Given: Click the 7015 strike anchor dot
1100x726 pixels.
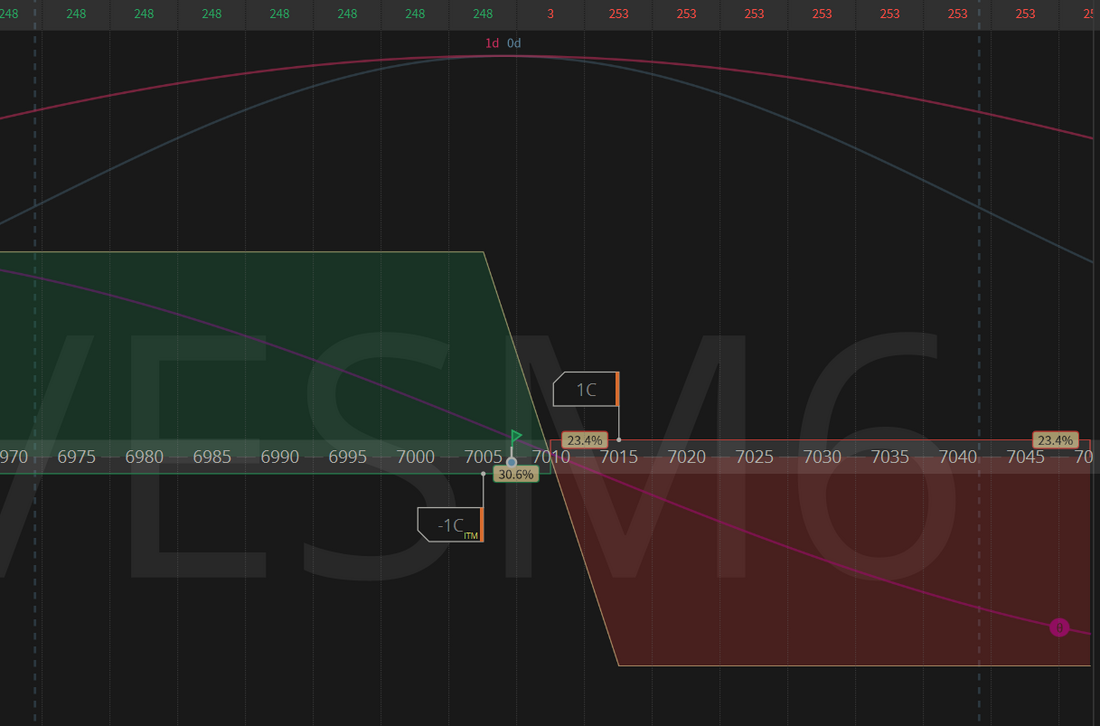Looking at the screenshot, I should coord(619,440).
